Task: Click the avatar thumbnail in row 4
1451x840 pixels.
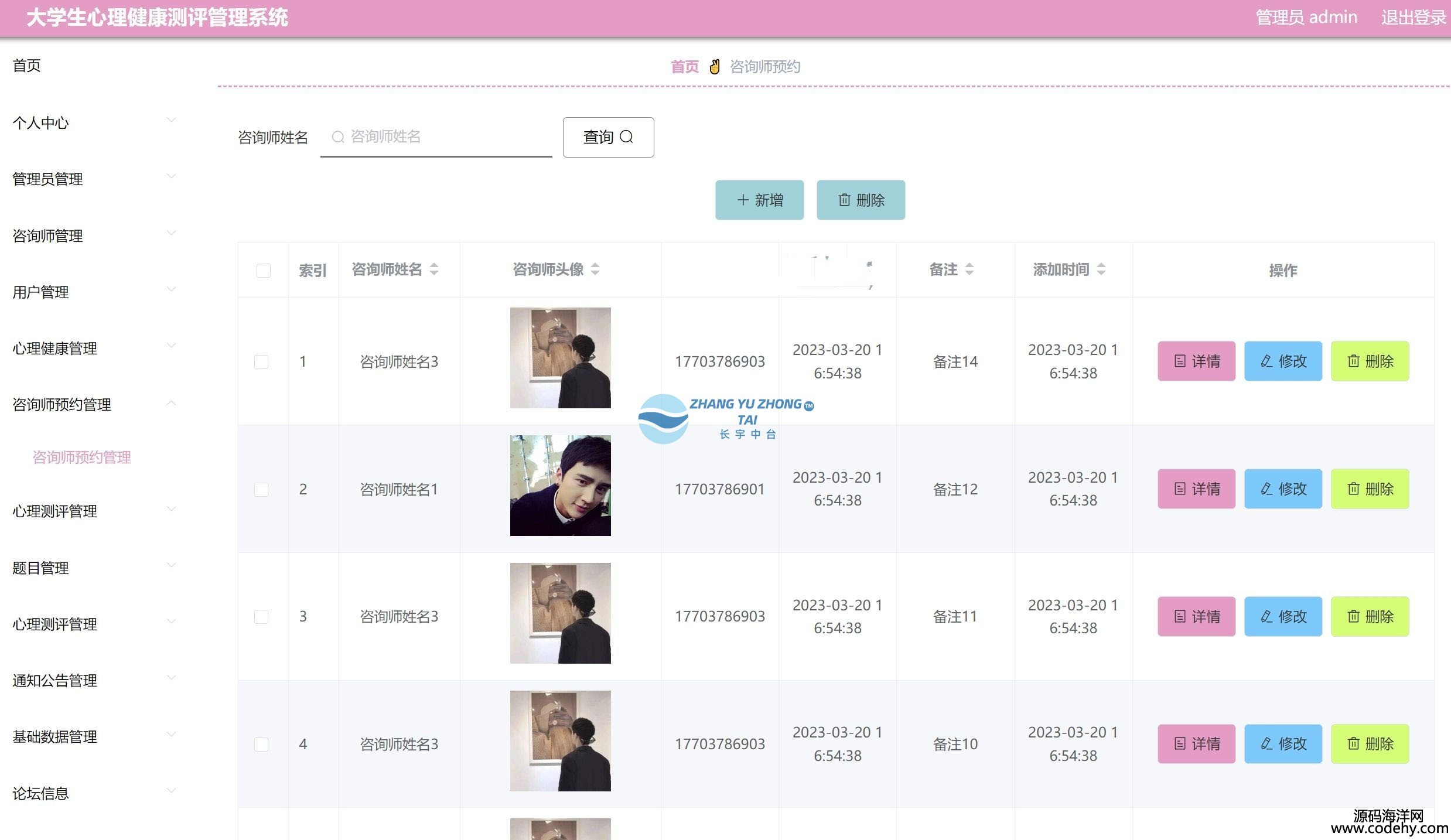Action: click(x=560, y=741)
